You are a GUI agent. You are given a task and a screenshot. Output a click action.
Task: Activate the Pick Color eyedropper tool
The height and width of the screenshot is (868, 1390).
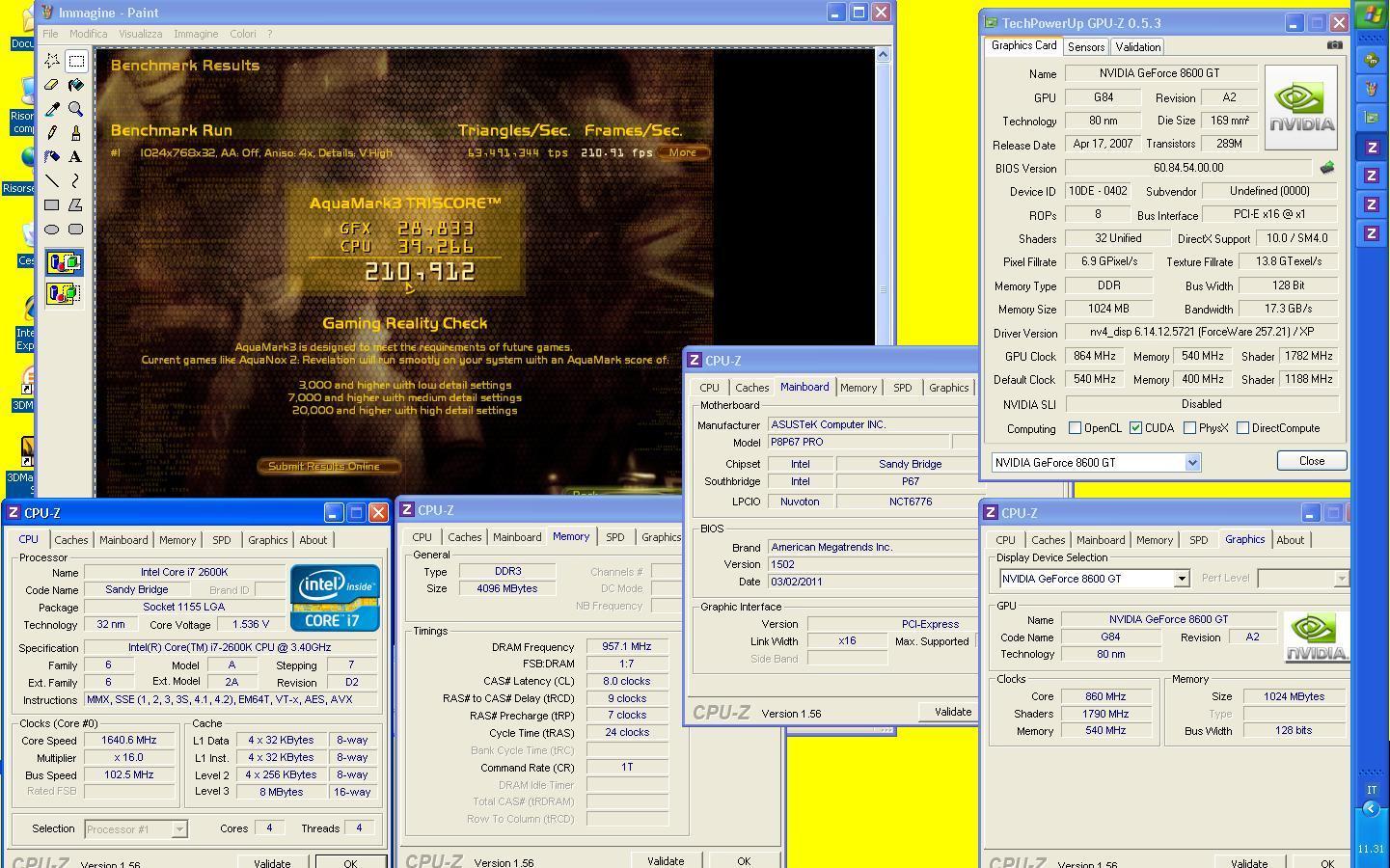52,109
